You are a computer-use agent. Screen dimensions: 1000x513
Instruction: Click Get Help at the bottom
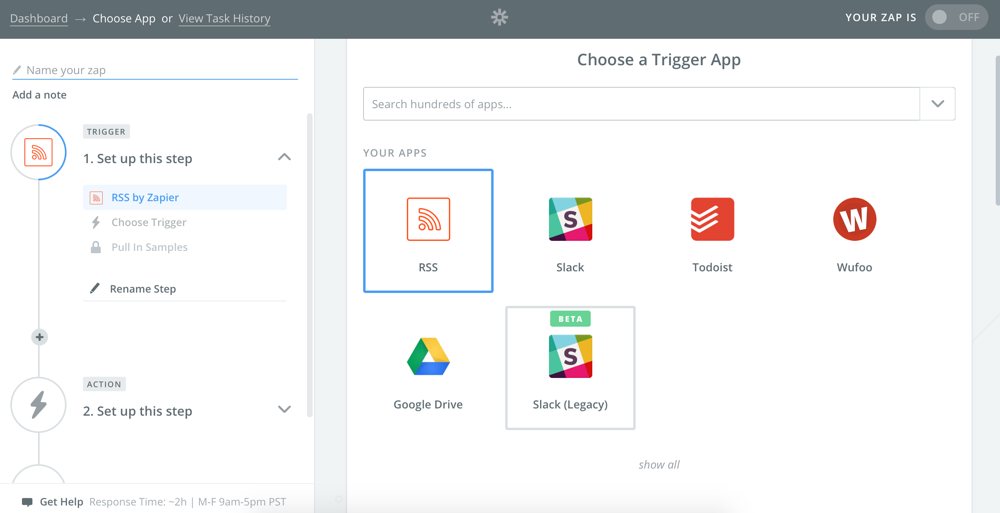61,502
